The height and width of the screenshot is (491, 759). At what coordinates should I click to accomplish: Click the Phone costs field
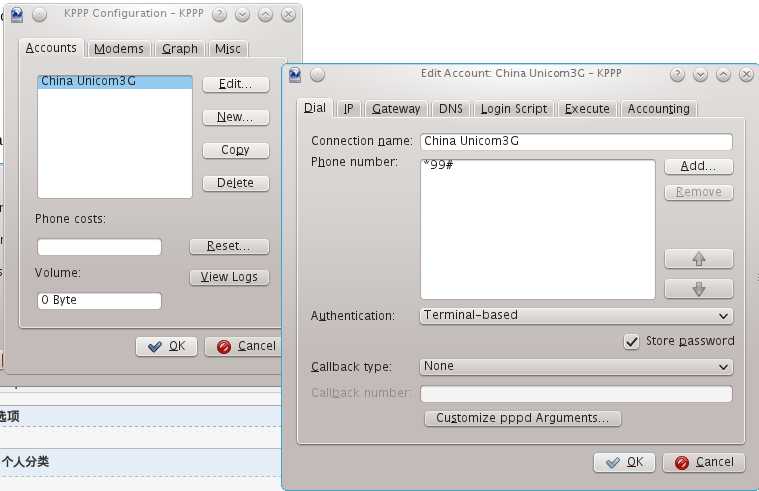[x=99, y=246]
